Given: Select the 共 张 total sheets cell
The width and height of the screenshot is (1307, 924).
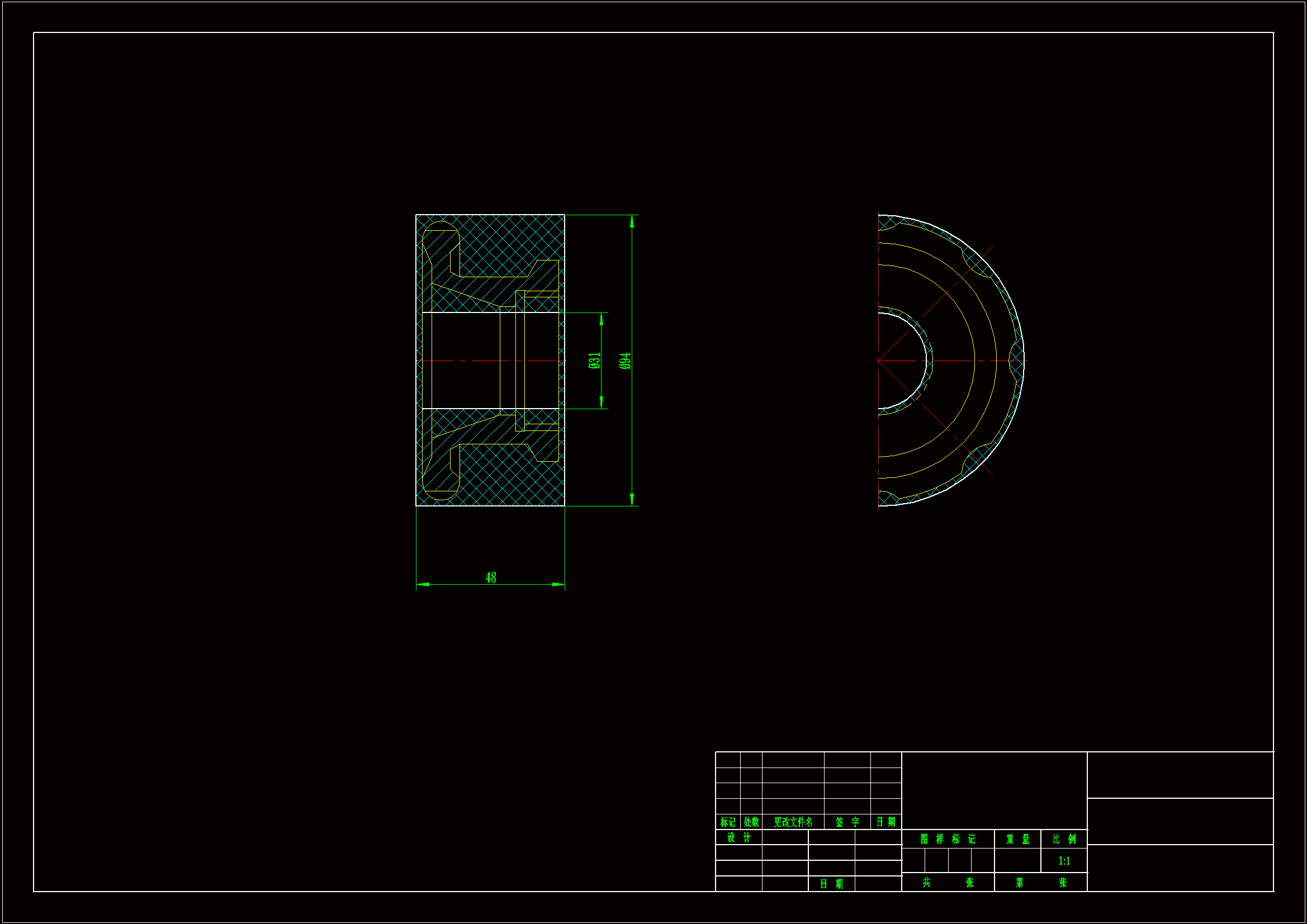Looking at the screenshot, I should click(x=947, y=883).
